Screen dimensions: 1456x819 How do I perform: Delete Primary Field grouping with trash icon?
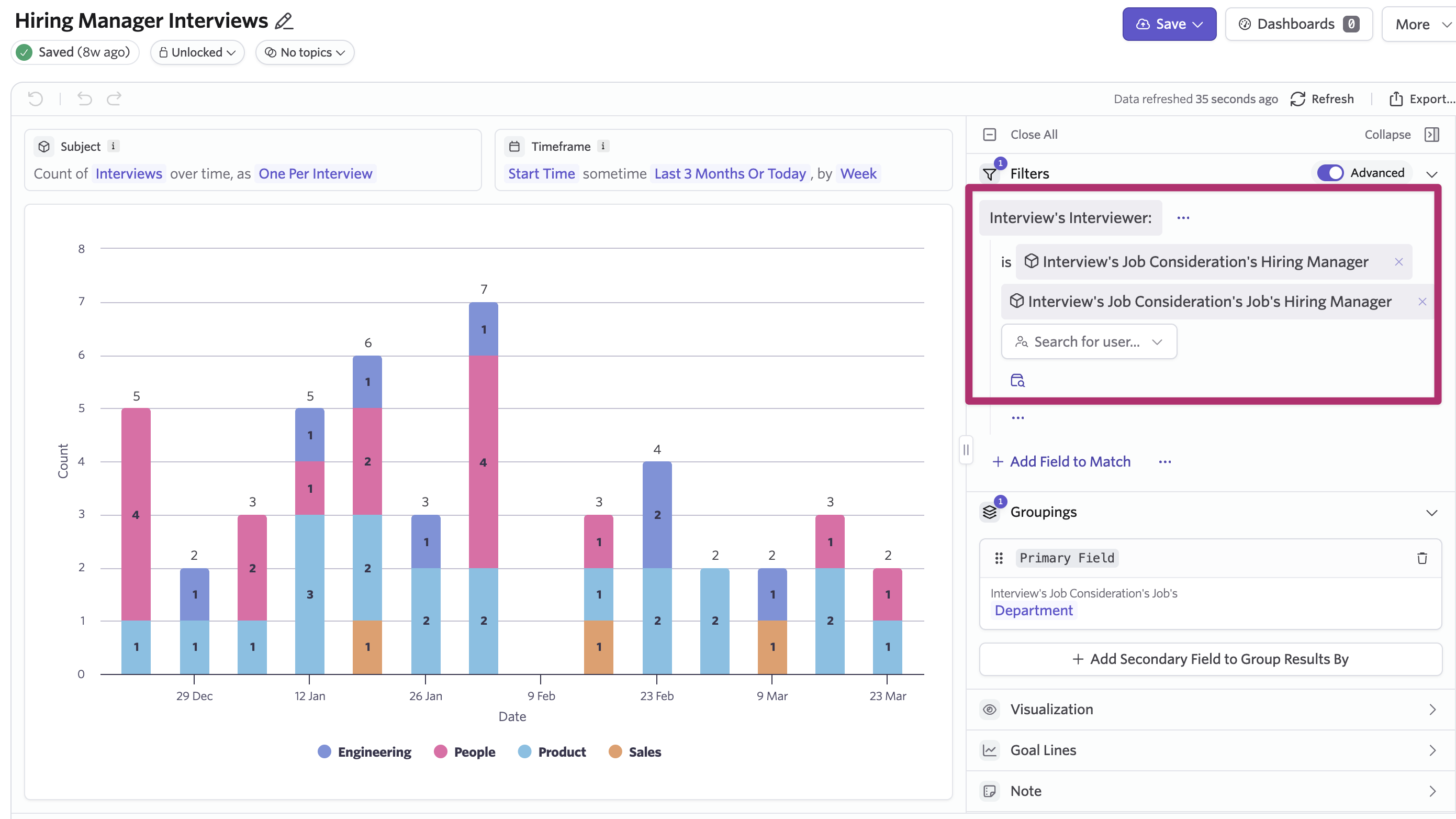point(1422,558)
